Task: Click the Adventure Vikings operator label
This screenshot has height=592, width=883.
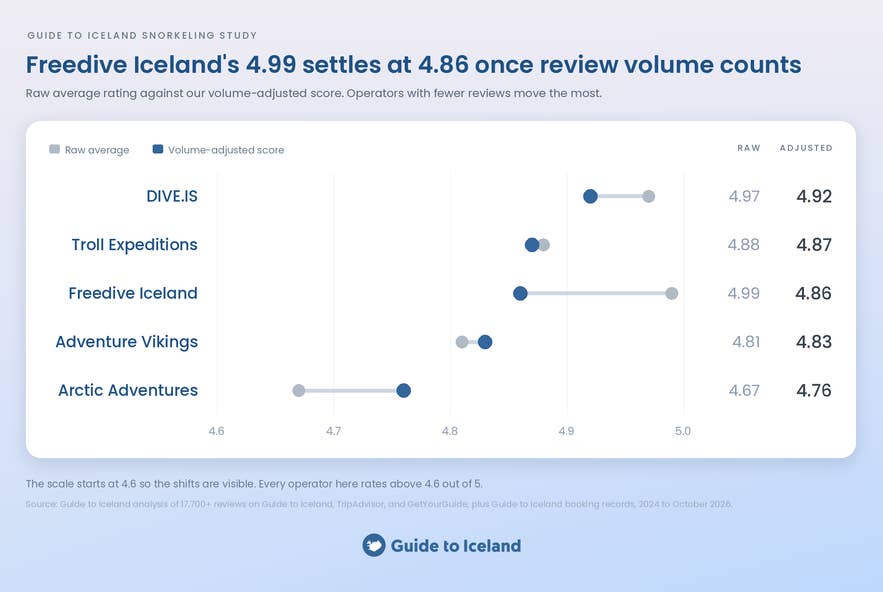Action: (x=127, y=342)
